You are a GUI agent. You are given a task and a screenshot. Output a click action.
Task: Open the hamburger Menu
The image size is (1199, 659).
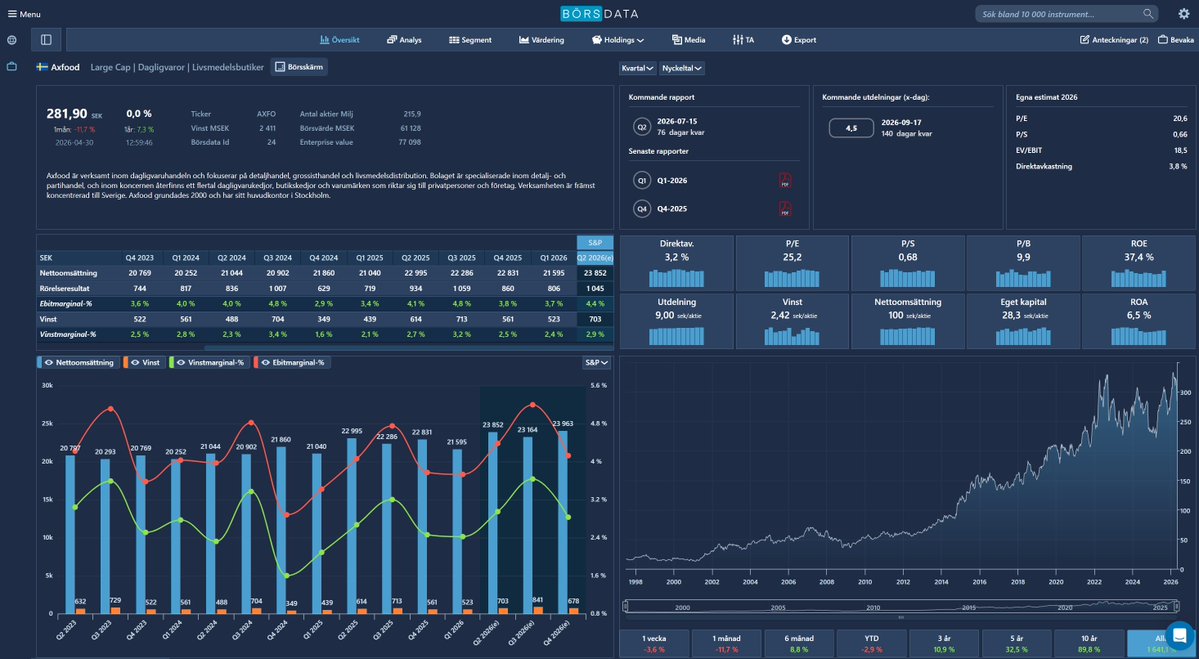(24, 14)
